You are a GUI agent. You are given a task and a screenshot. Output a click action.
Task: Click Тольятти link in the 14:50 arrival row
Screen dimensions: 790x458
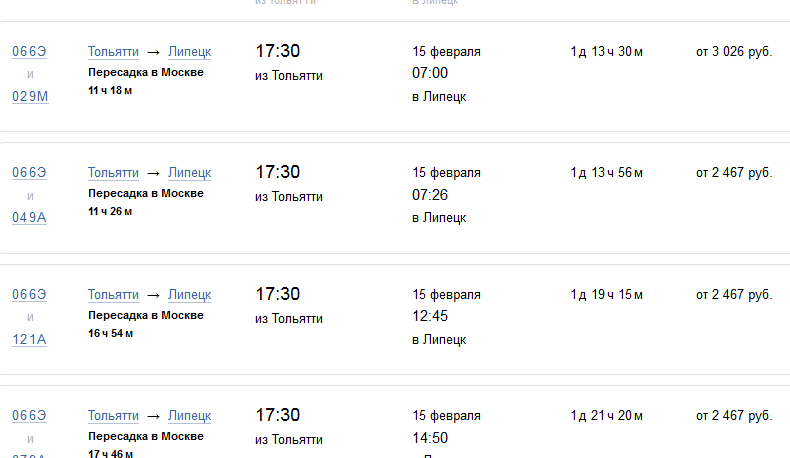coord(113,416)
